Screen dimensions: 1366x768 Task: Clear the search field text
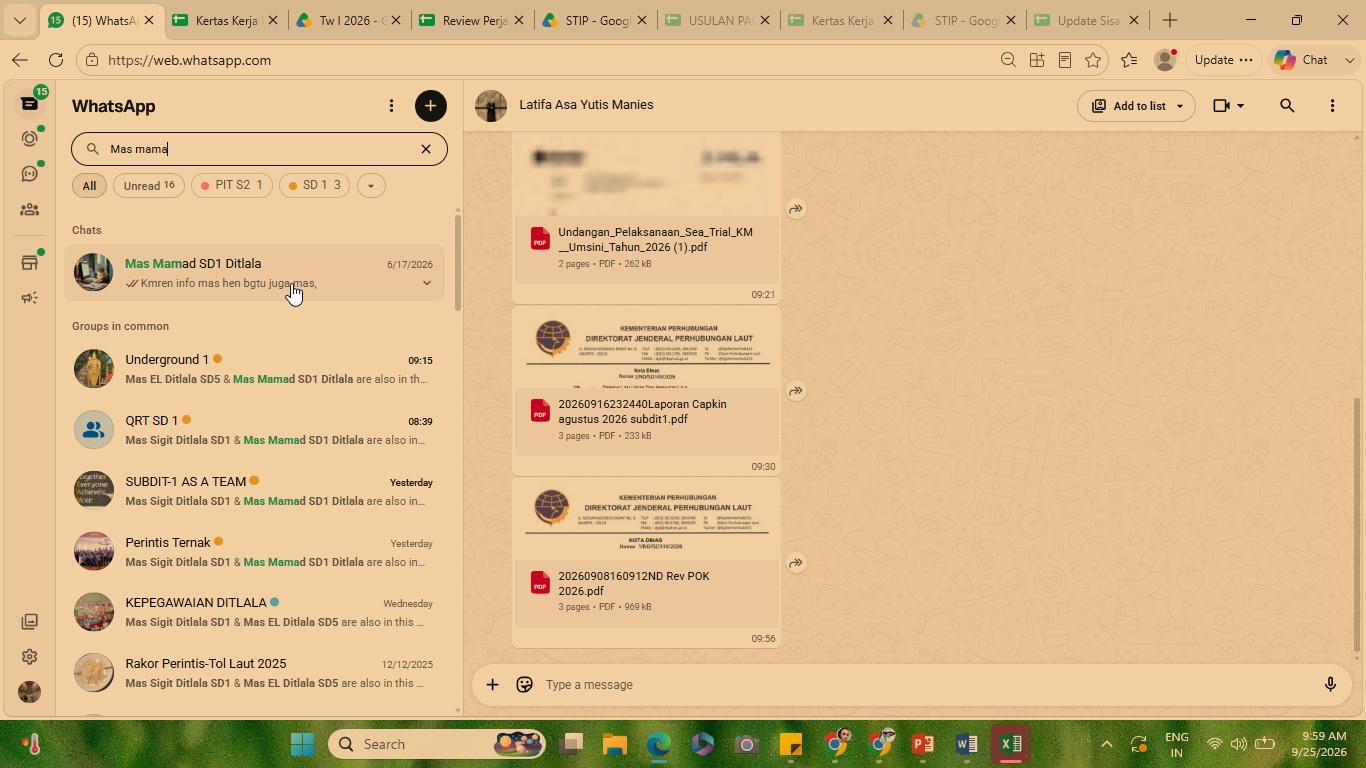coord(426,149)
